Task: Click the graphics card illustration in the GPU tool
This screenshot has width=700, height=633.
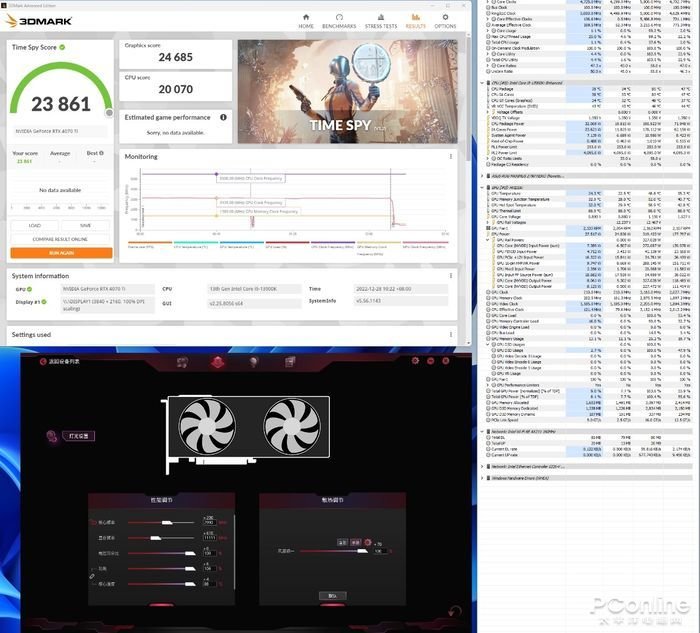Action: coord(248,433)
